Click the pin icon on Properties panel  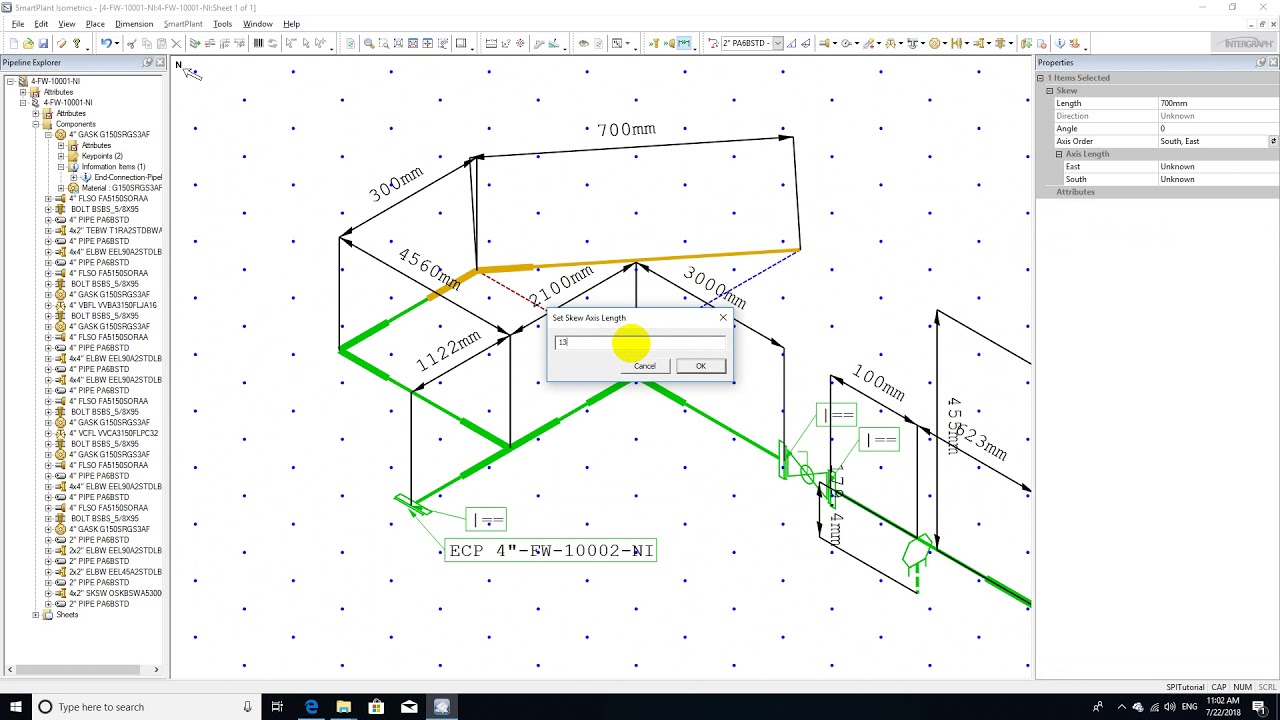1260,62
